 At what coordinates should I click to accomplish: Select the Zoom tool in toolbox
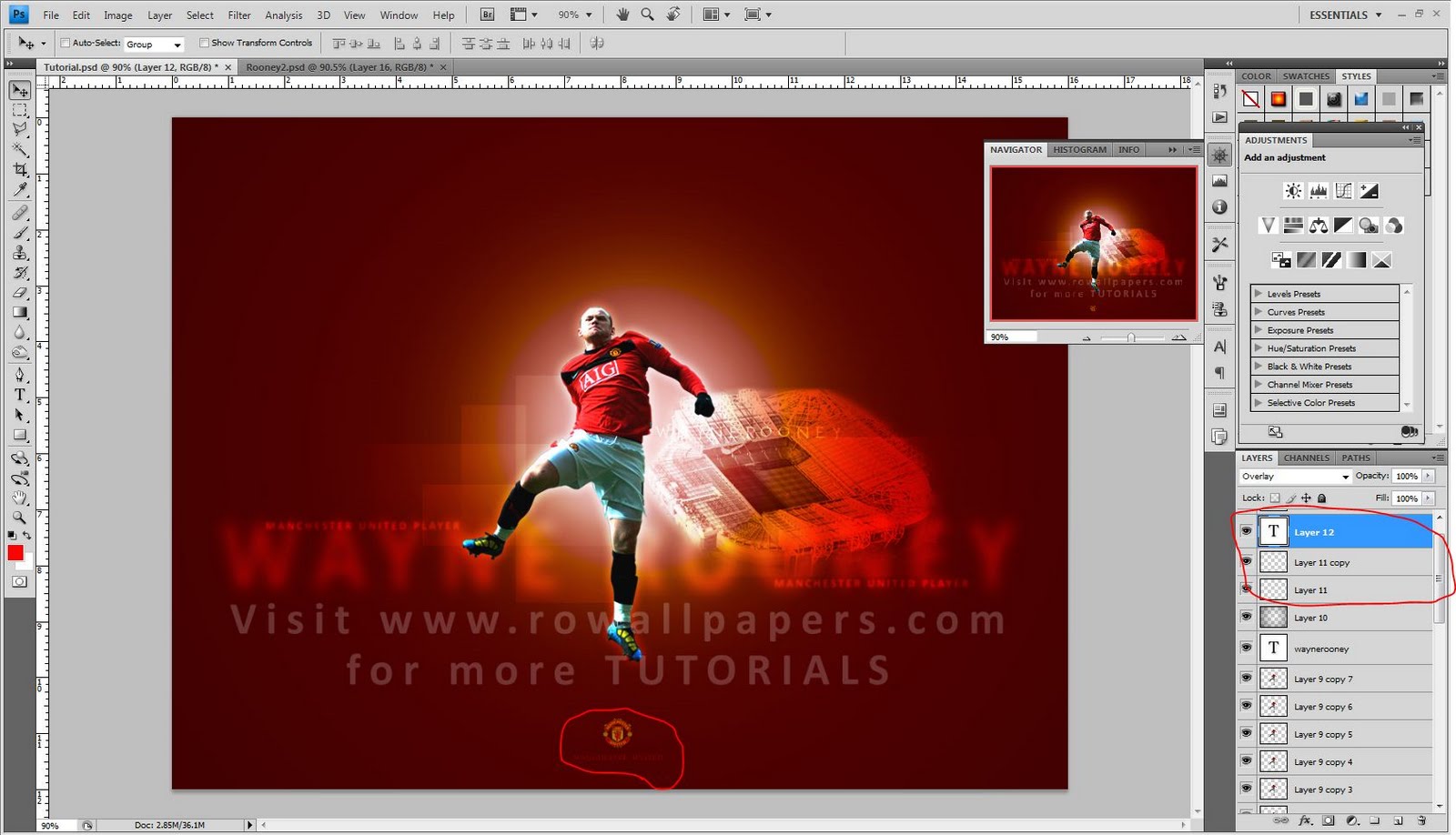pyautogui.click(x=20, y=518)
